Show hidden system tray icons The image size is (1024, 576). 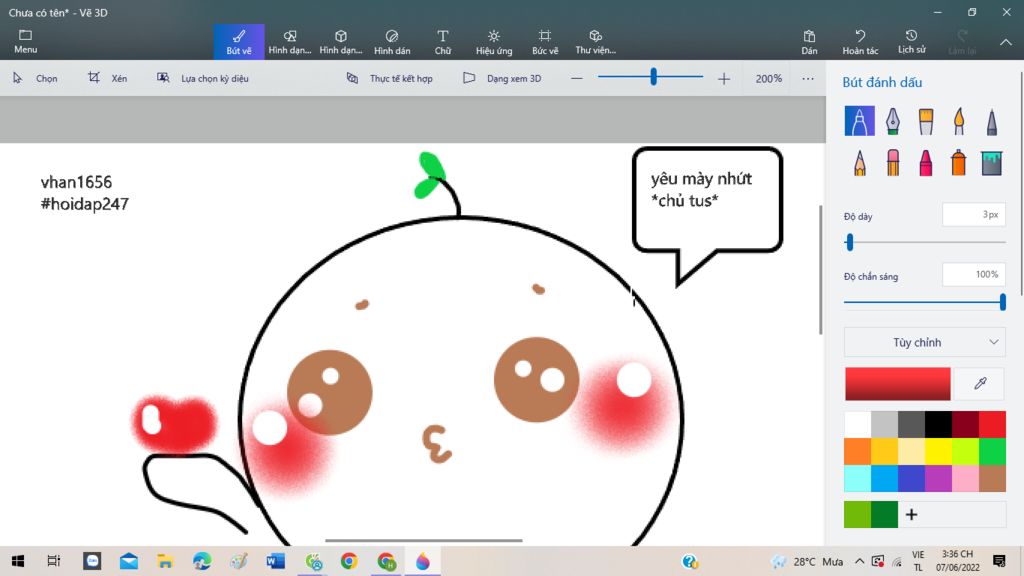pyautogui.click(x=859, y=561)
